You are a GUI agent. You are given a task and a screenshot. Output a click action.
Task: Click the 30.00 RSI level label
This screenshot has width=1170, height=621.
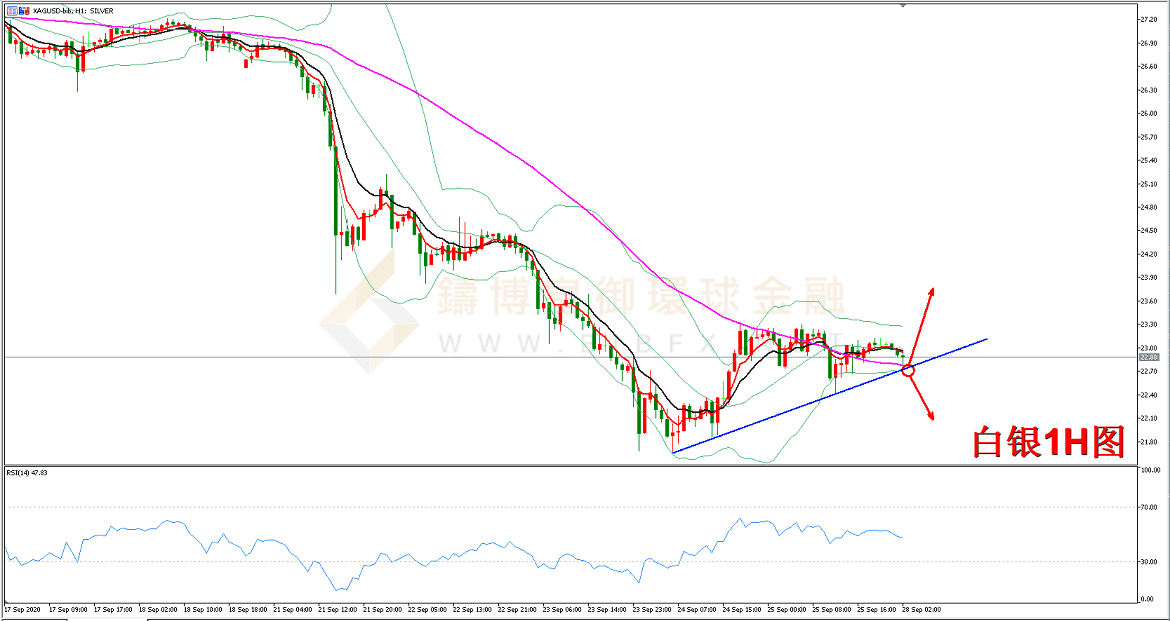pyautogui.click(x=1150, y=562)
